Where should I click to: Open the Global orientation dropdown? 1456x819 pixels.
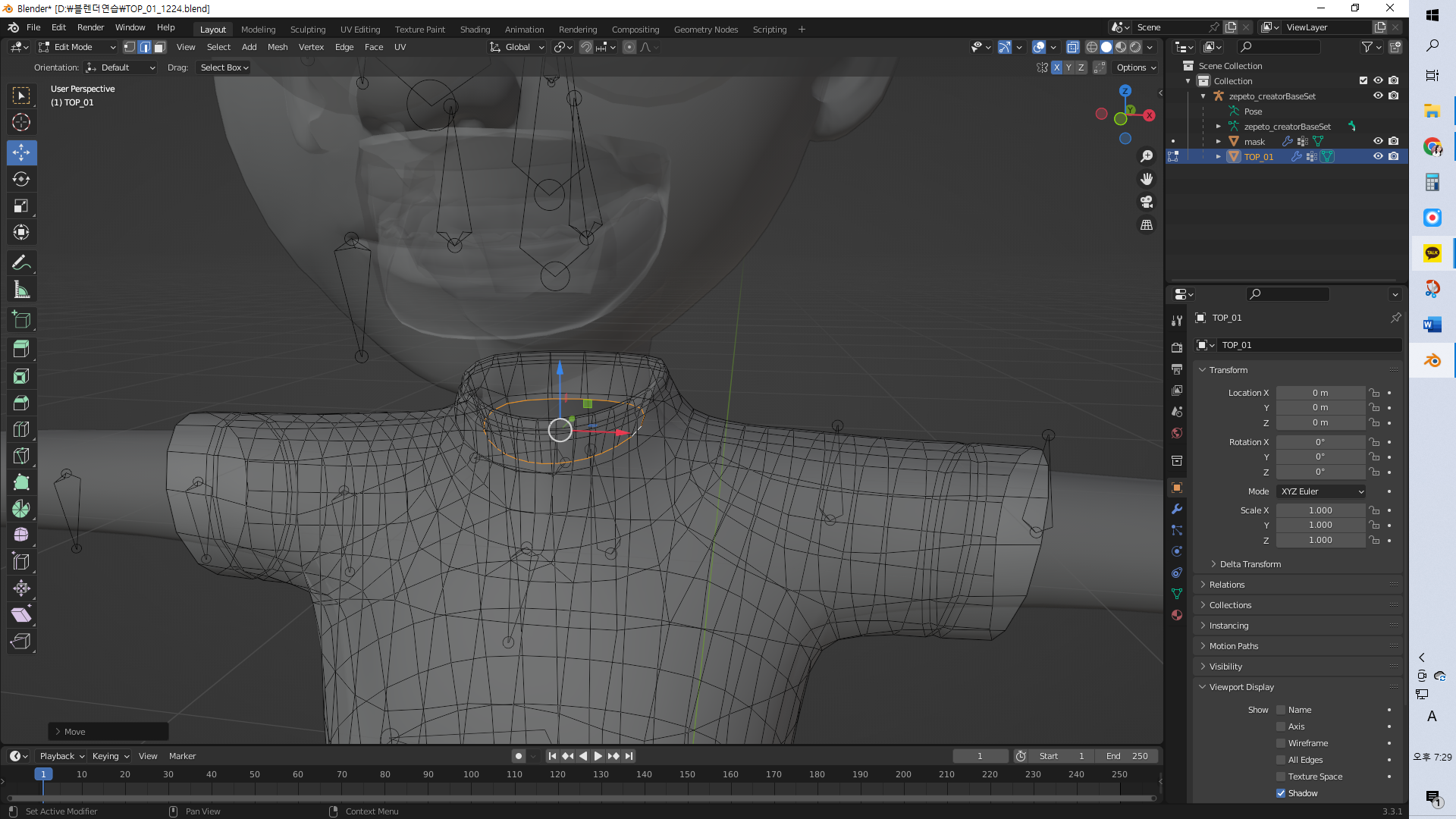pyautogui.click(x=517, y=47)
